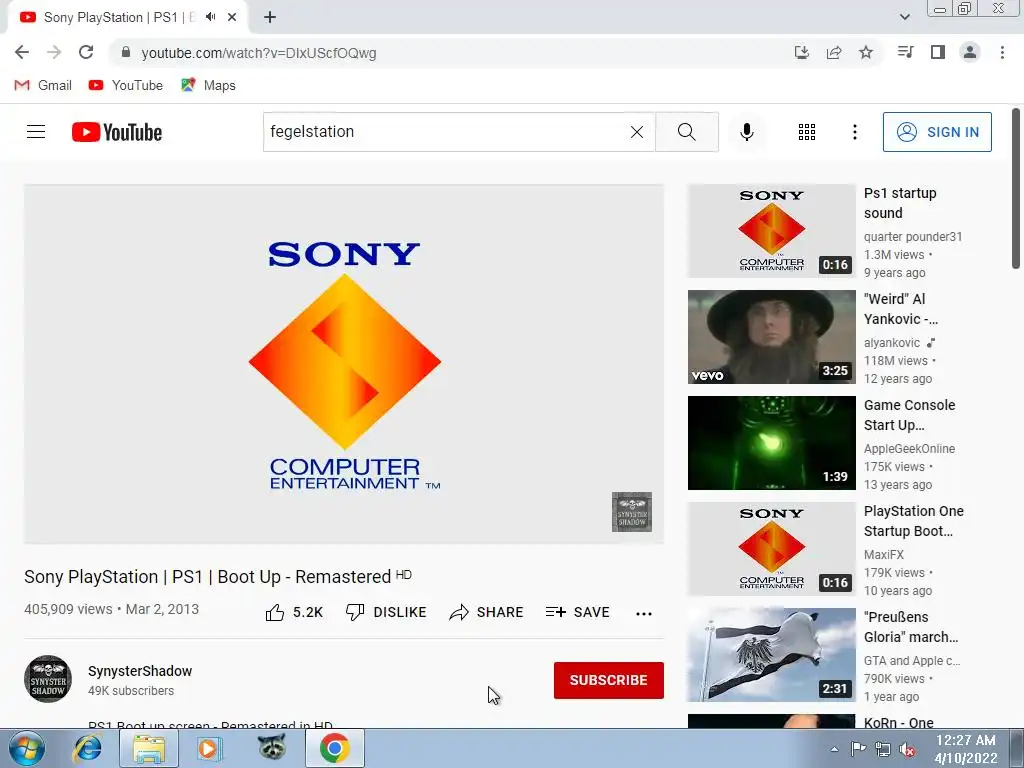This screenshot has height=768, width=1024.
Task: Toggle the Chrome side panel
Action: click(938, 52)
